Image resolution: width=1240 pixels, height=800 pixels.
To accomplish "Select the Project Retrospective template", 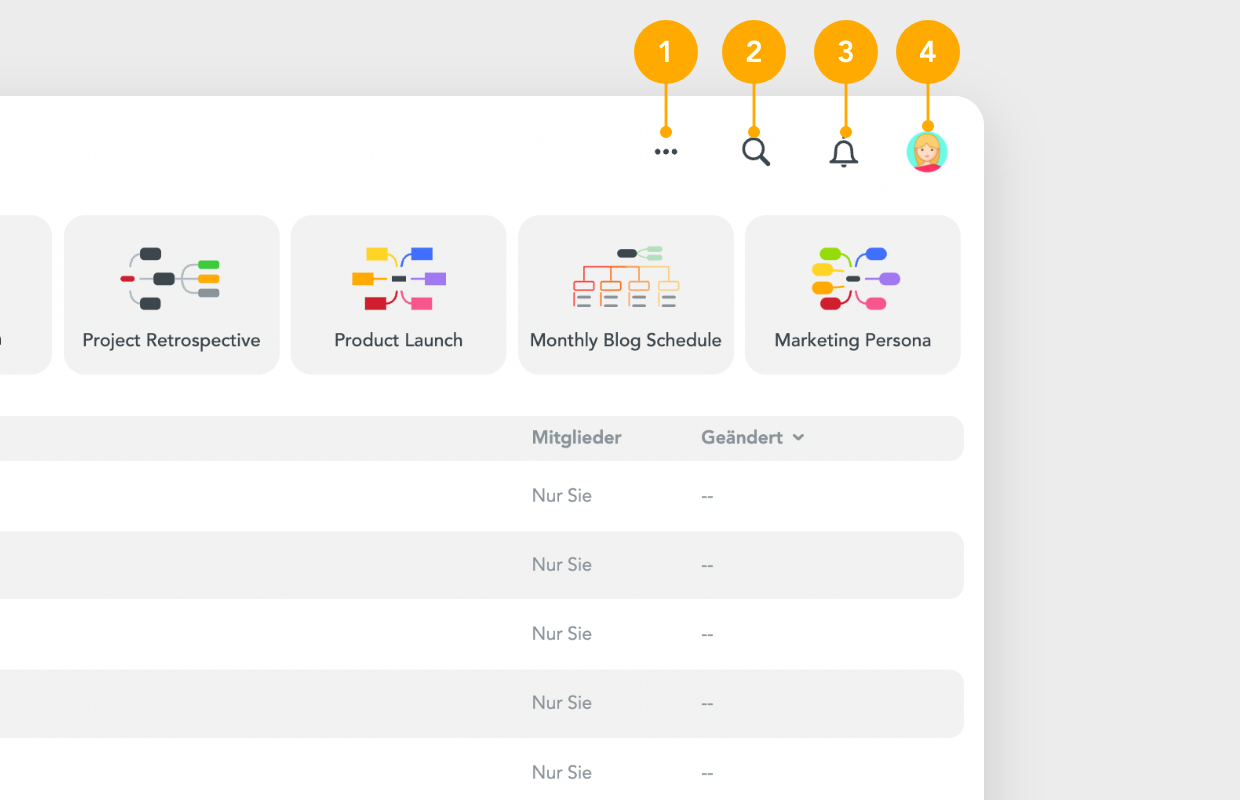I will click(172, 295).
